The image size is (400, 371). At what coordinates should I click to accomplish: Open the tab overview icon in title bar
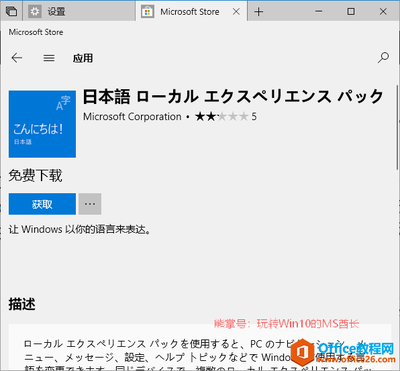(11, 12)
